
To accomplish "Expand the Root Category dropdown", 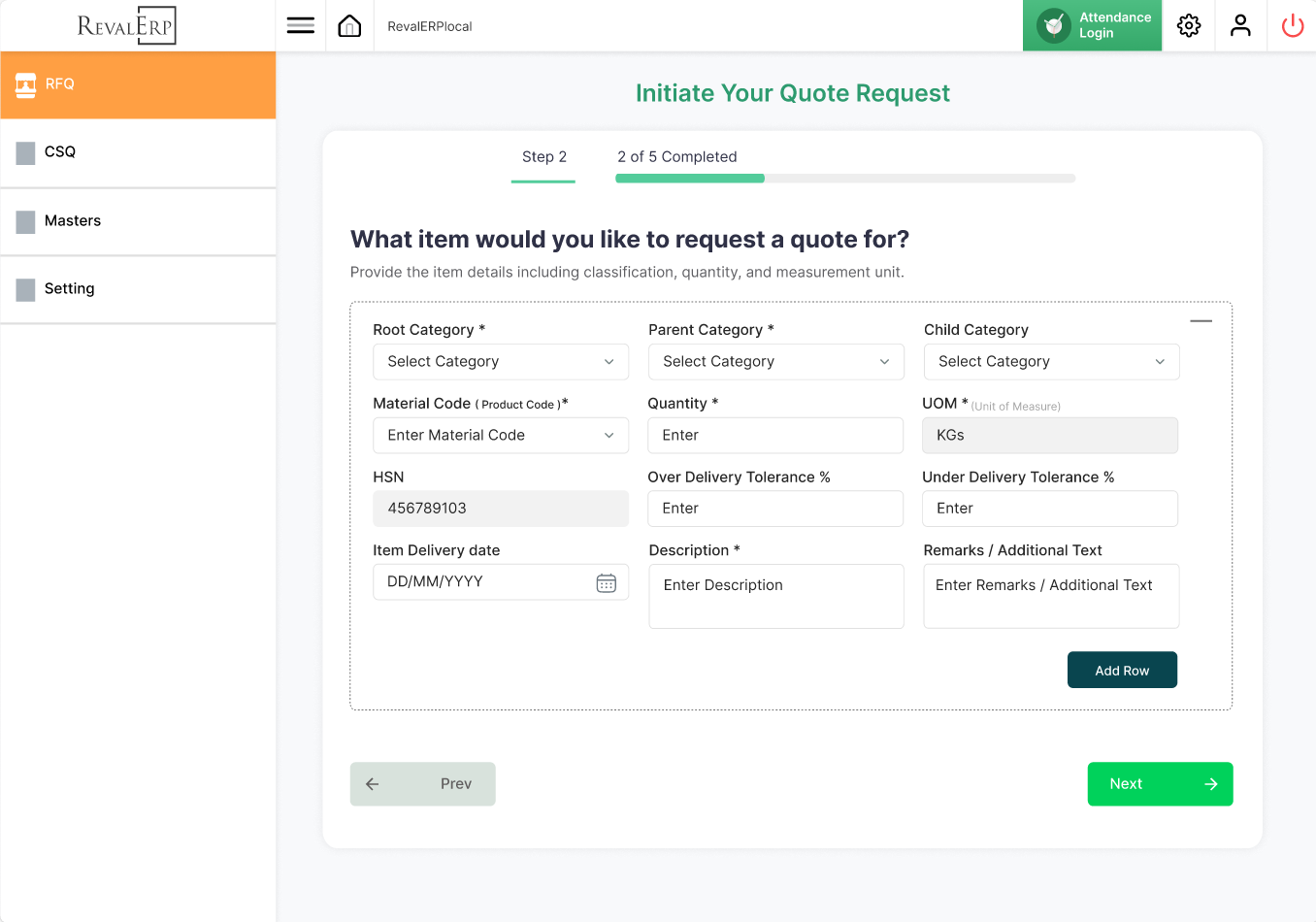I will (x=500, y=362).
